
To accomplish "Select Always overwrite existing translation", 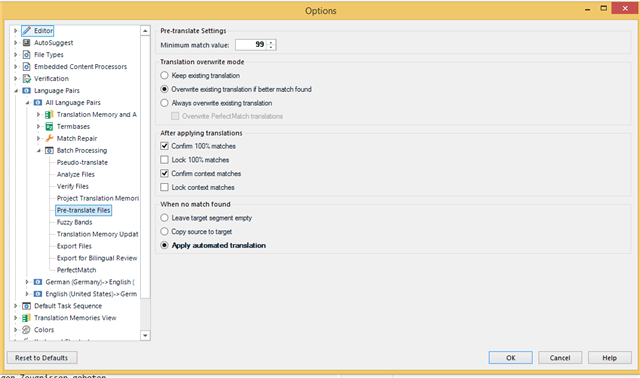I will (x=164, y=103).
